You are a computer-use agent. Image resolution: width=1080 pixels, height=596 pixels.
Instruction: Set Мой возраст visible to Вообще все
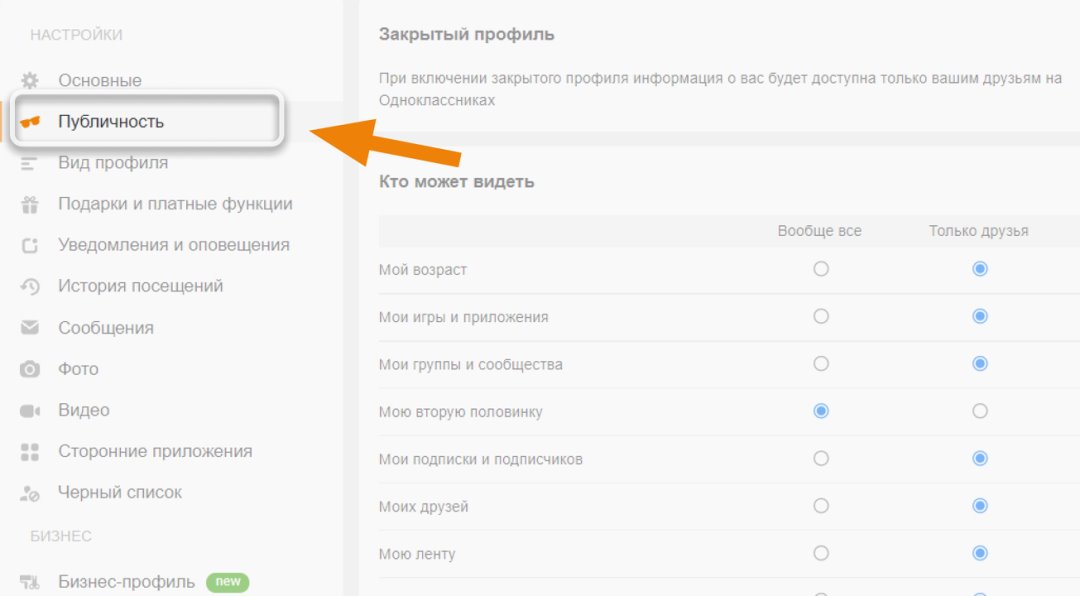820,269
